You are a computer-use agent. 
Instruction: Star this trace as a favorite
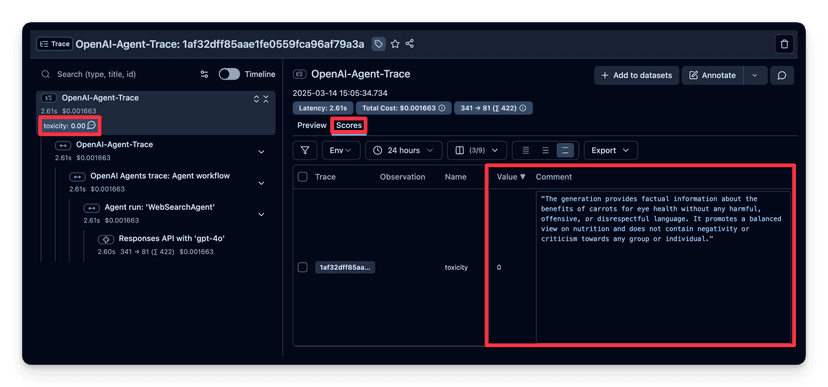click(395, 44)
